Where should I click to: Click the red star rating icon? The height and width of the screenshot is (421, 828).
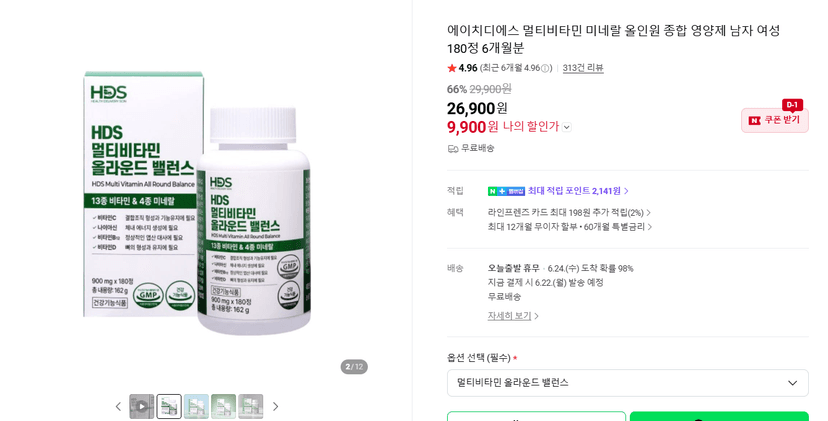[x=451, y=68]
